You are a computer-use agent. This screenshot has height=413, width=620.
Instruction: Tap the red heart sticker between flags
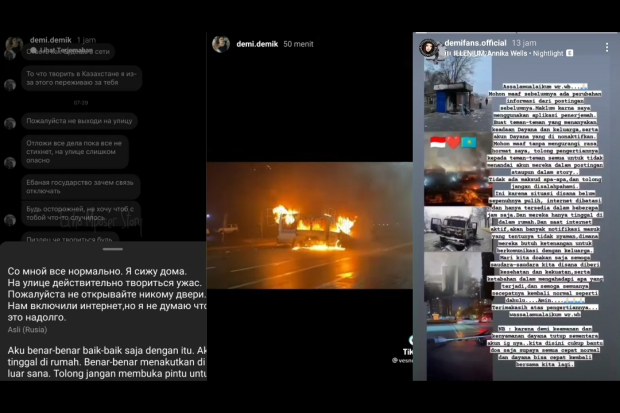(454, 142)
